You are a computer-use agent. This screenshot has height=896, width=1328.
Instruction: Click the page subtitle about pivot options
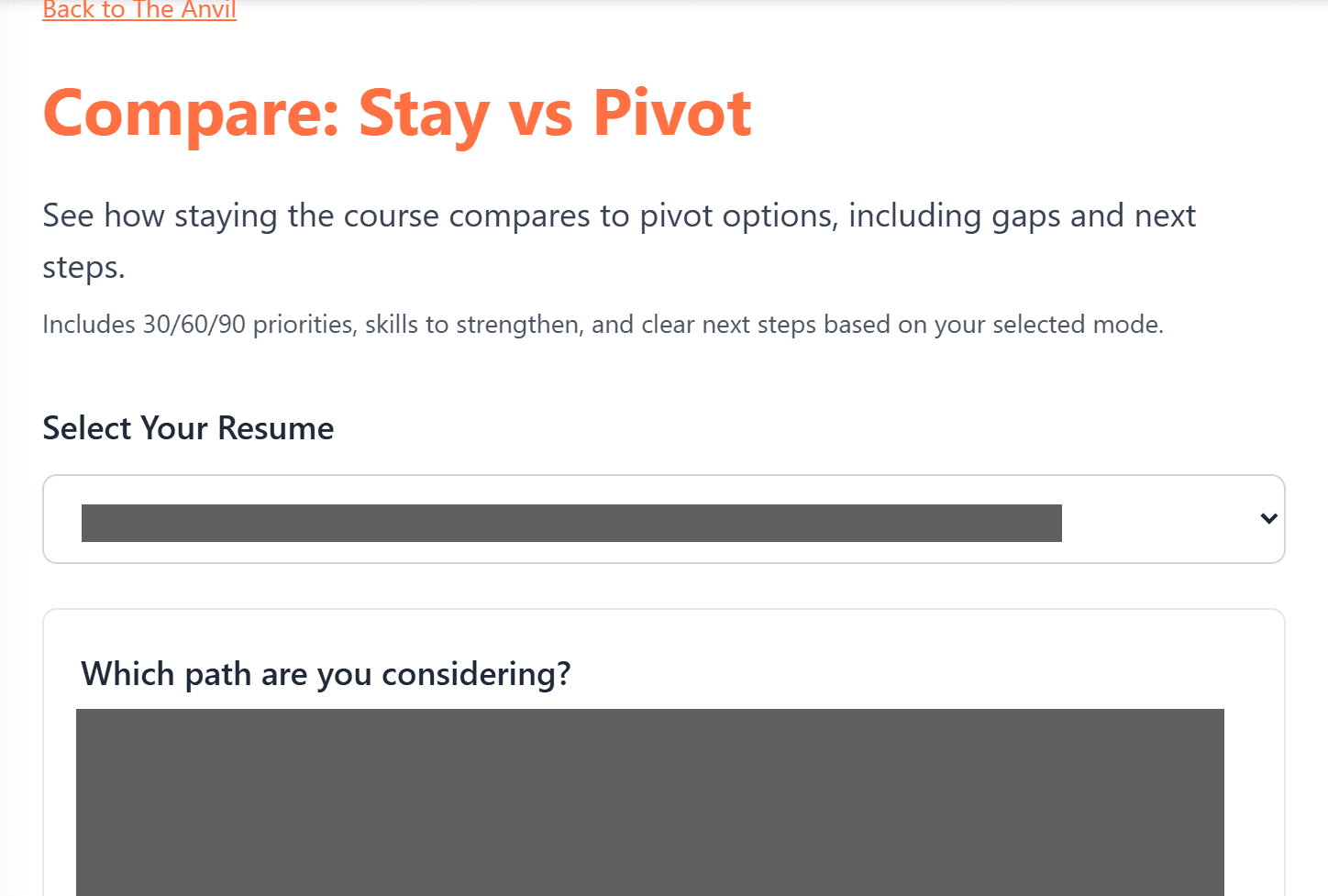tap(618, 241)
